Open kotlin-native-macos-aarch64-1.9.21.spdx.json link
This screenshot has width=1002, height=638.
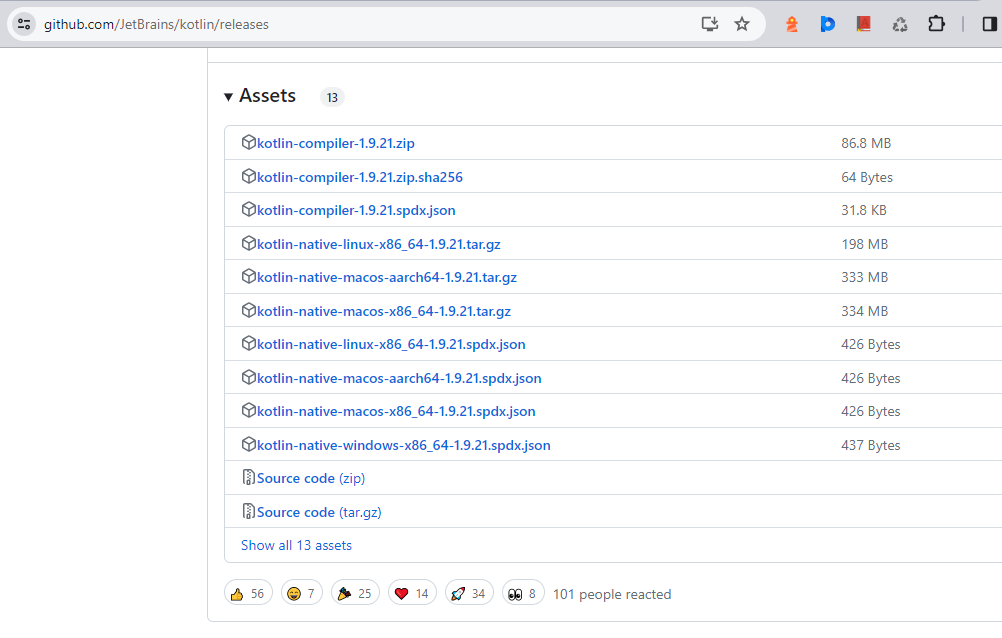coord(399,378)
